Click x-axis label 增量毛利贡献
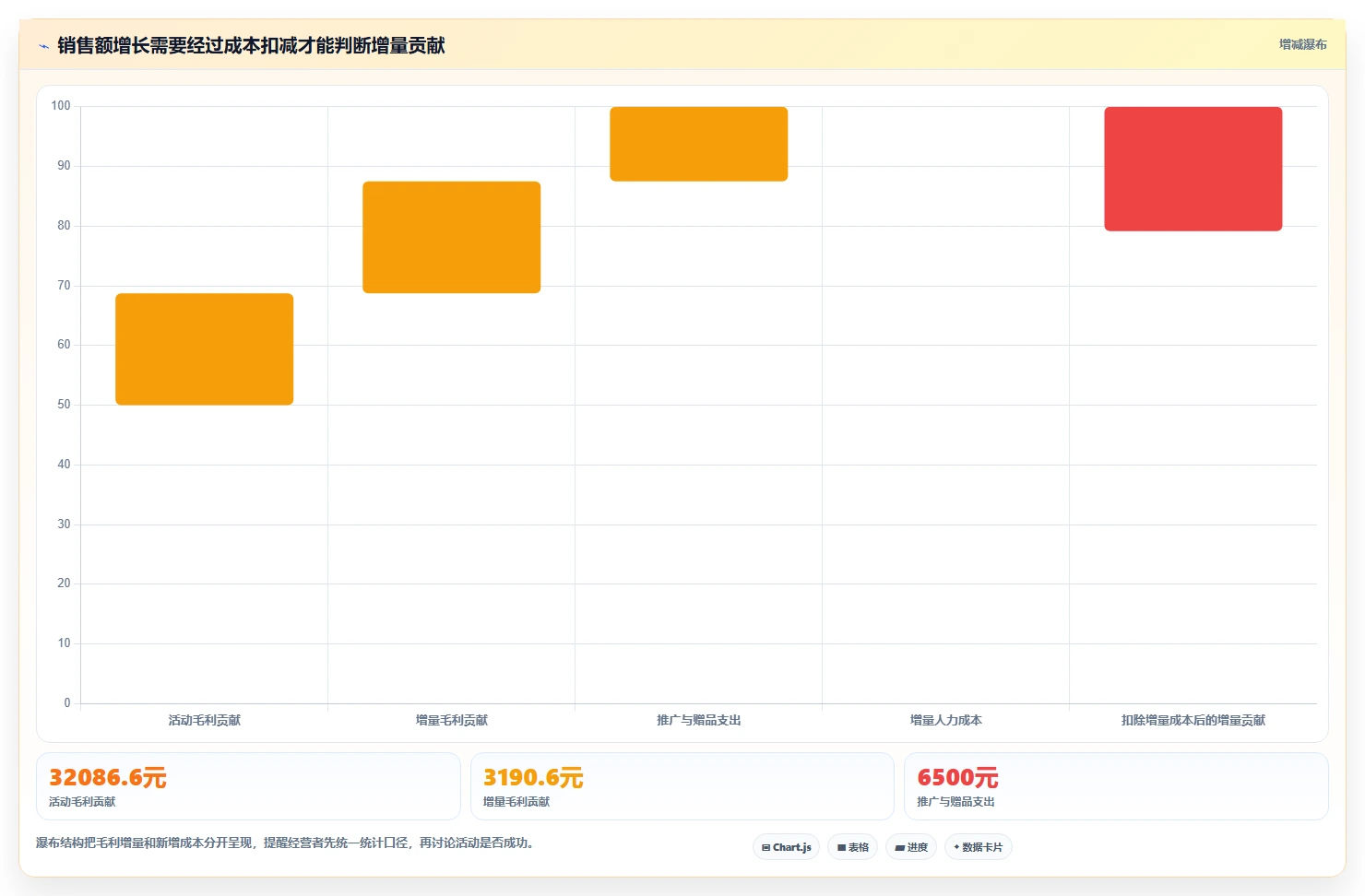This screenshot has width=1365, height=896. click(451, 720)
